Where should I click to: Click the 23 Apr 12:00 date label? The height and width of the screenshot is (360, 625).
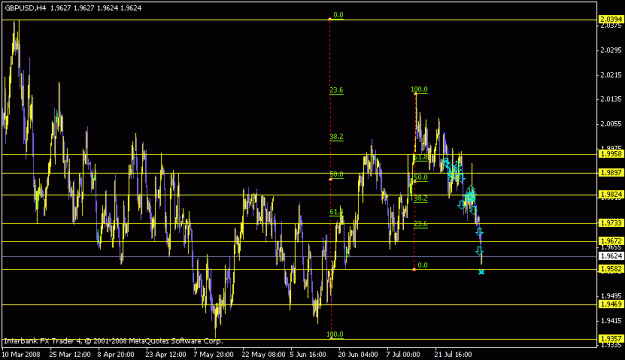coord(166,354)
